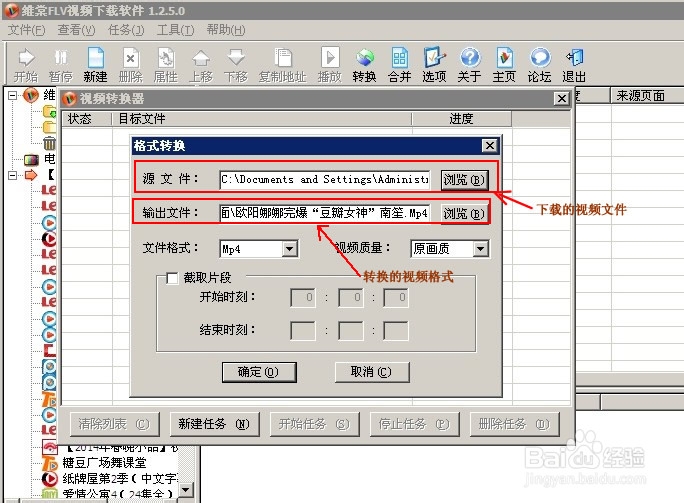Open the 工具(T) menu
Image resolution: width=684 pixels, height=503 pixels.
coord(175,30)
